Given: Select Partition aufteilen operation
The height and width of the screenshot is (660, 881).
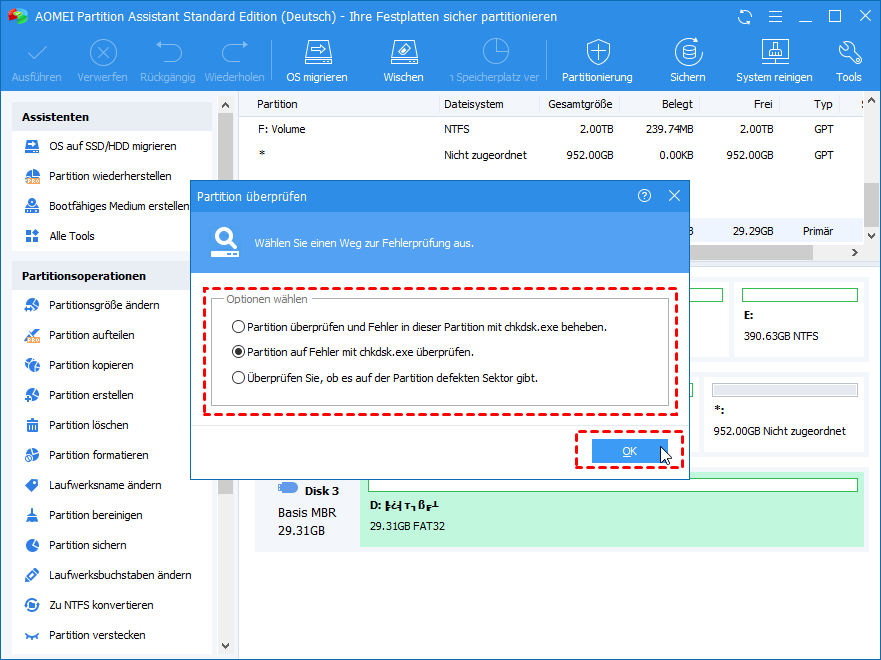Looking at the screenshot, I should click(x=80, y=335).
